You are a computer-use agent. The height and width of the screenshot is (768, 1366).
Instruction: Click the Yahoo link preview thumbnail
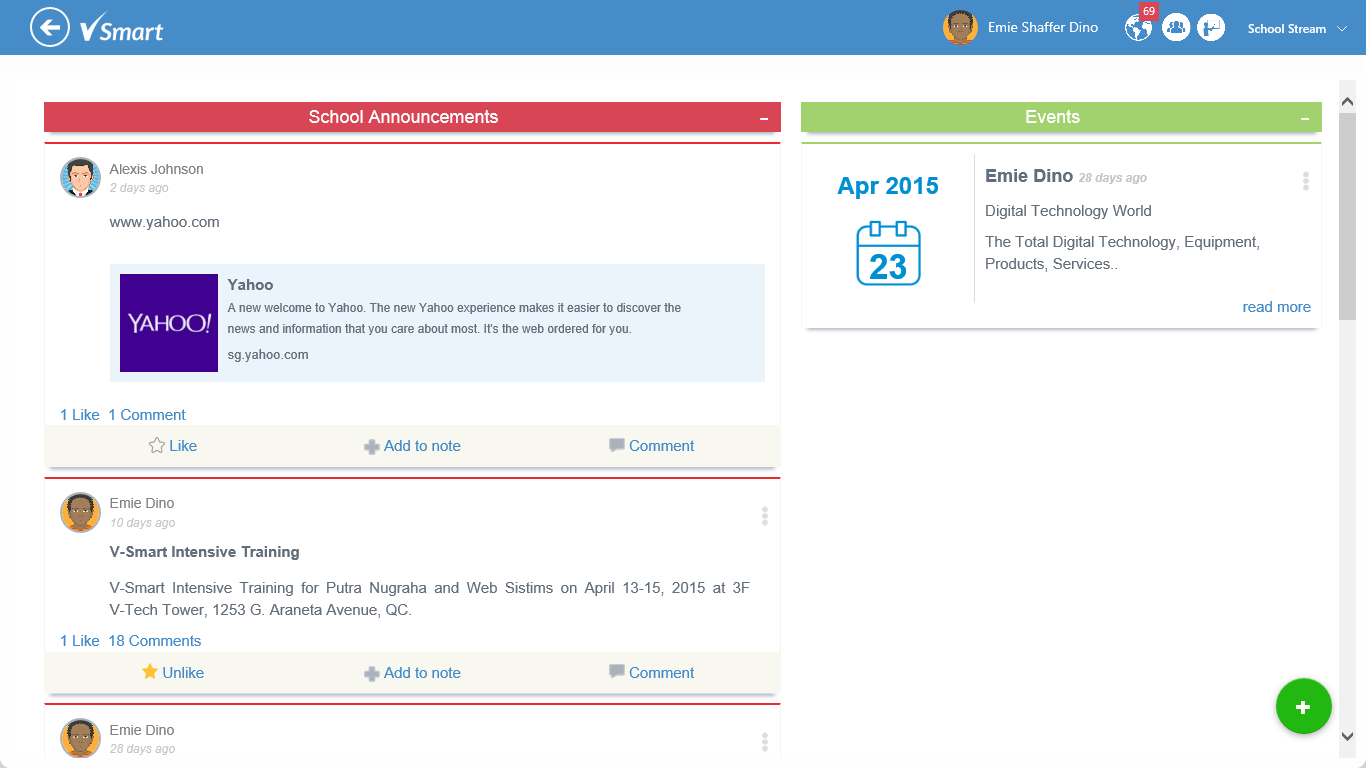(169, 323)
